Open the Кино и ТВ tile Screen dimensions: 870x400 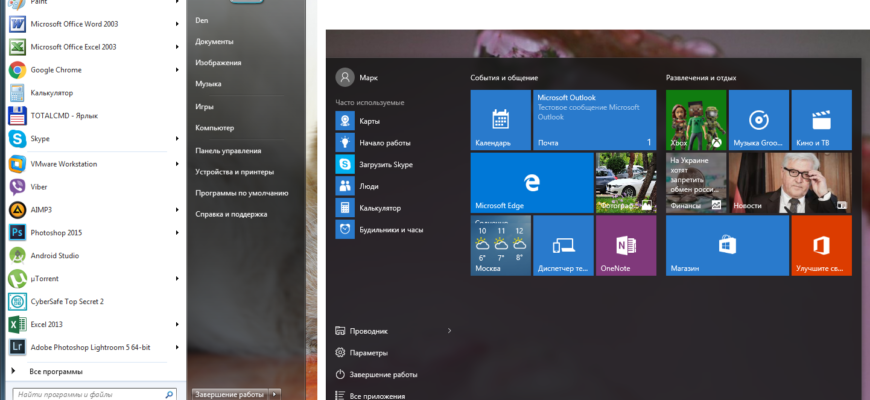coord(821,120)
